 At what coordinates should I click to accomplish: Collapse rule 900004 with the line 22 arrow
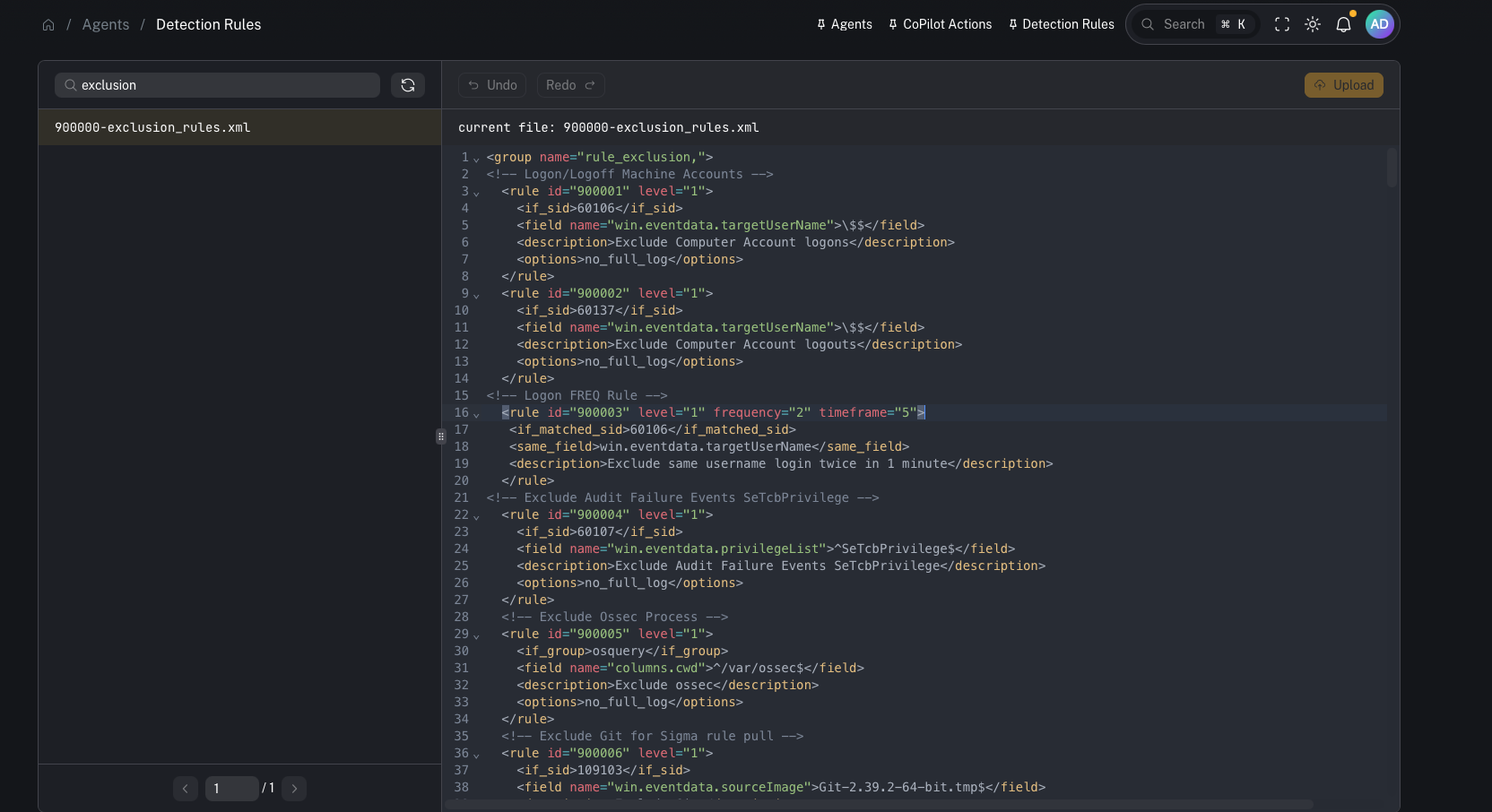coord(476,518)
